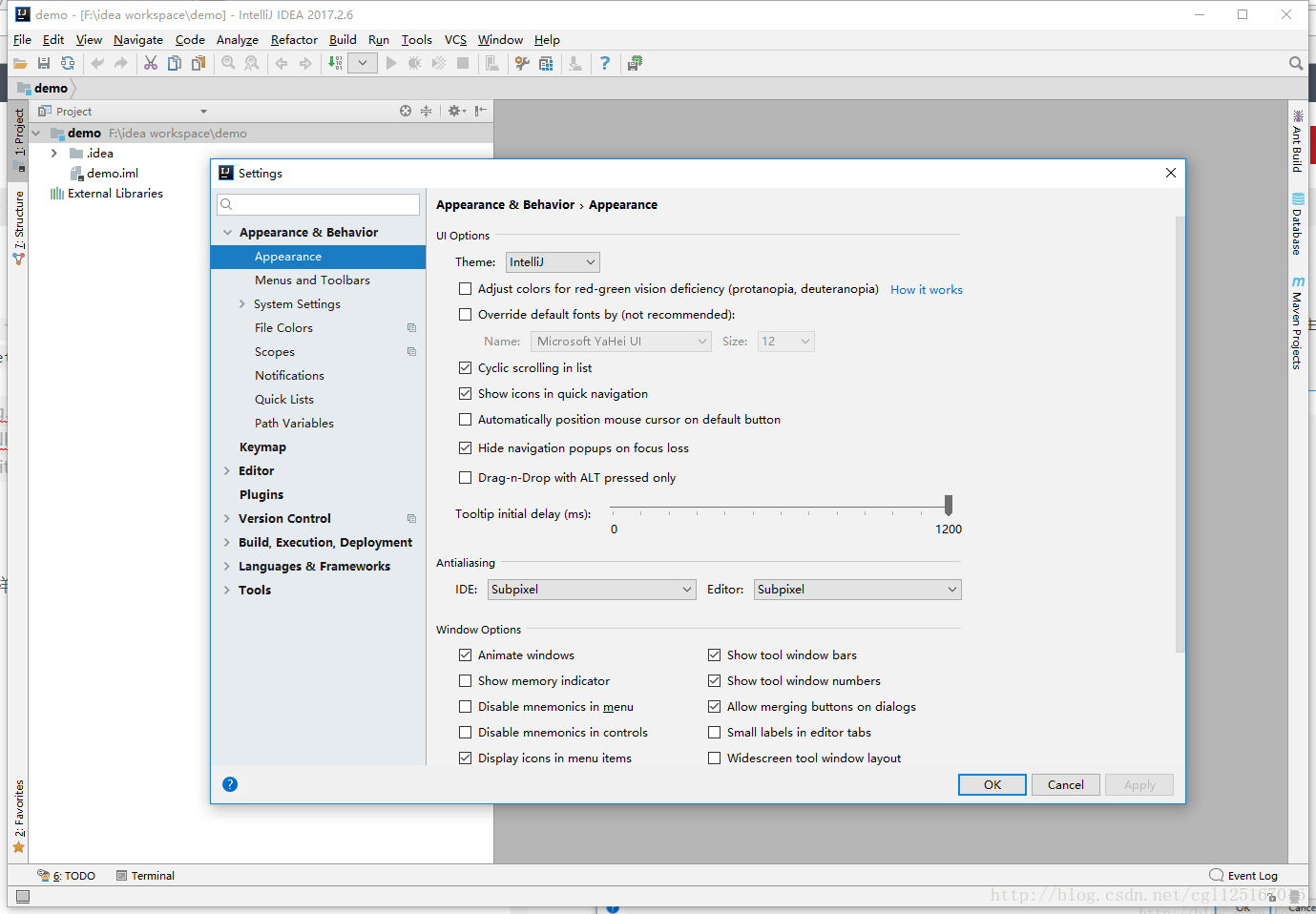Click the Find magnifier toolbar icon

click(x=229, y=63)
